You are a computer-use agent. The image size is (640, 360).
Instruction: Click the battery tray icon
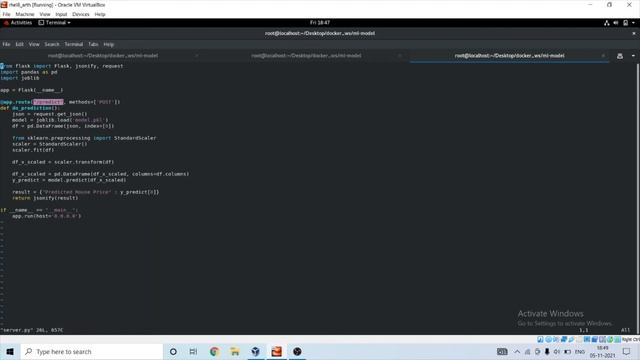(567, 351)
